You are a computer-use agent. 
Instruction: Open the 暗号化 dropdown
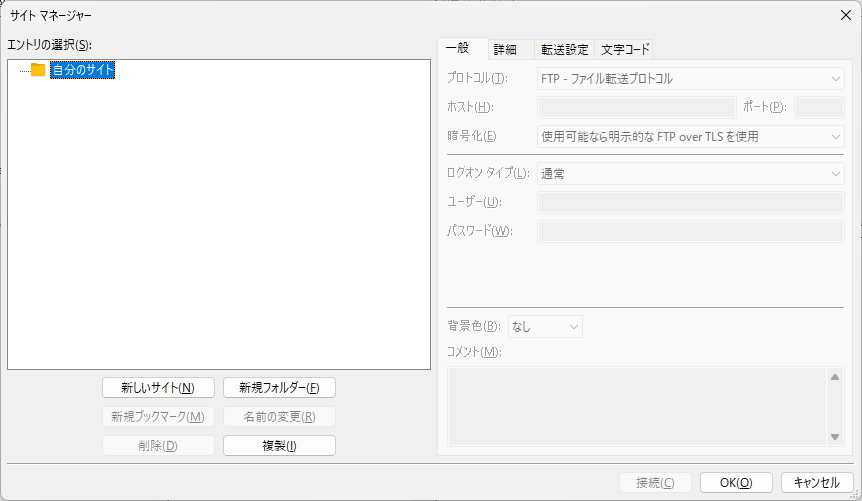click(690, 136)
